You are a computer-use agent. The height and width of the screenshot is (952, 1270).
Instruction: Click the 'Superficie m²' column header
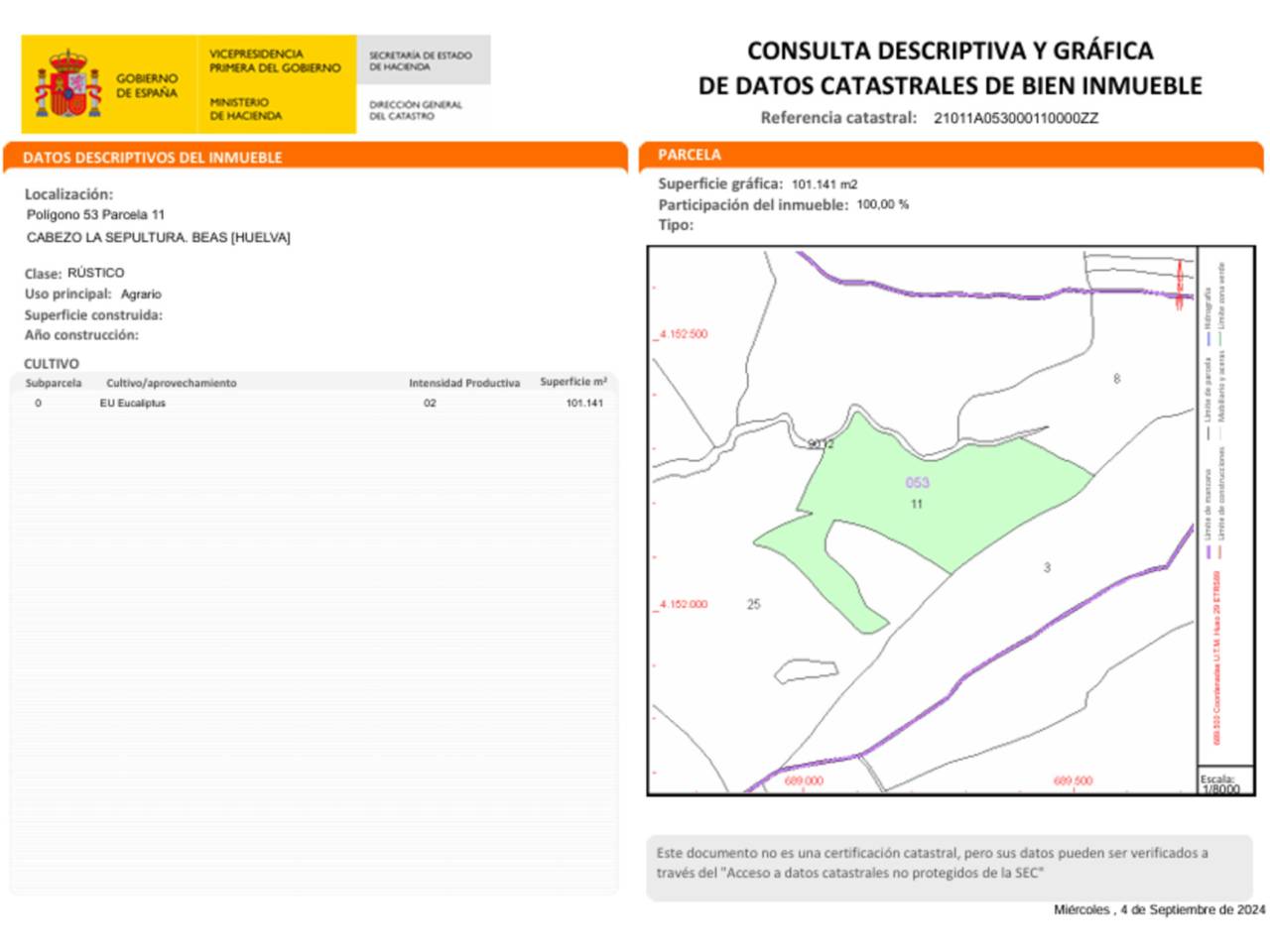pyautogui.click(x=573, y=382)
